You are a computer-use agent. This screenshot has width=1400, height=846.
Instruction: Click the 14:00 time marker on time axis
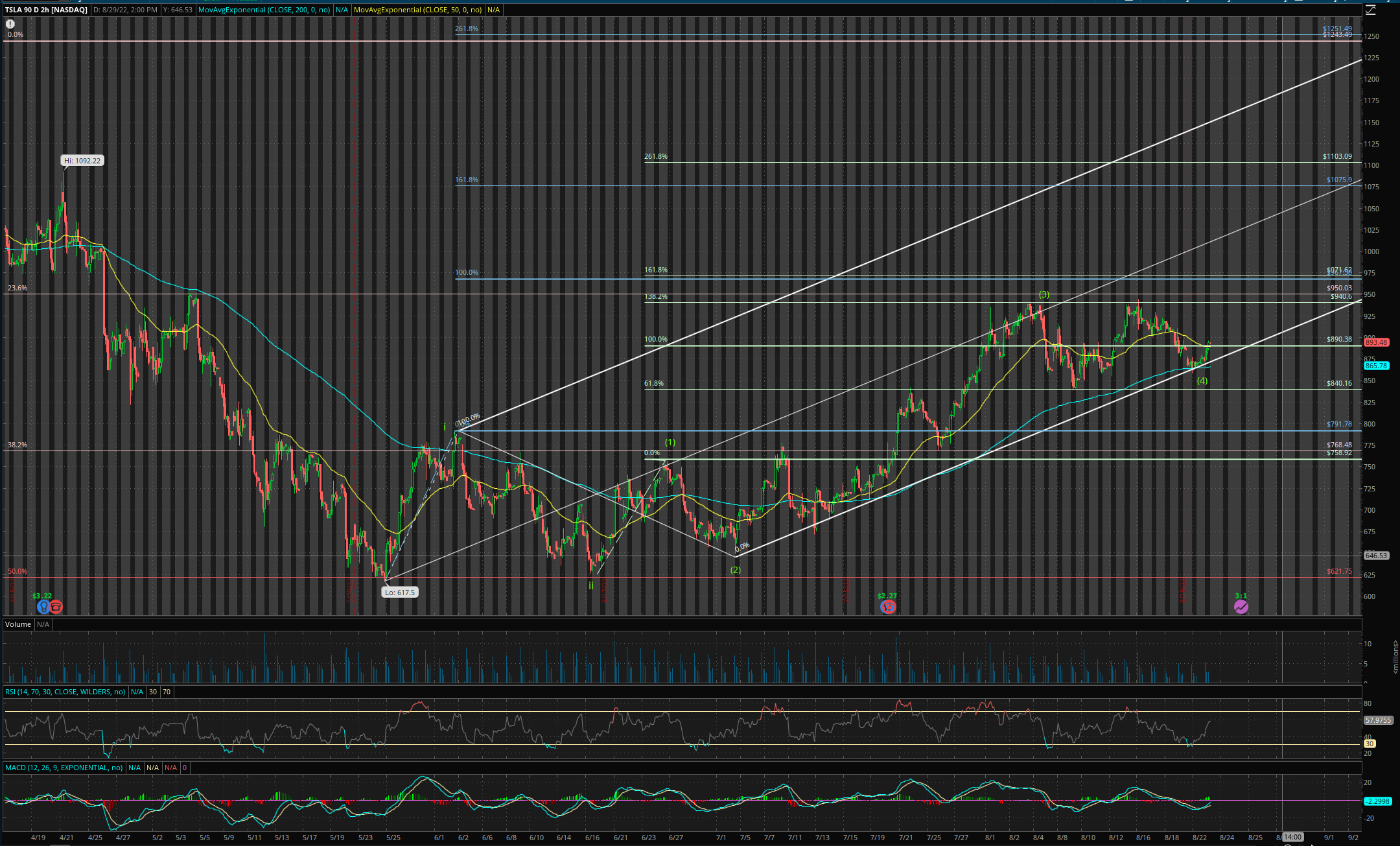click(x=1293, y=837)
